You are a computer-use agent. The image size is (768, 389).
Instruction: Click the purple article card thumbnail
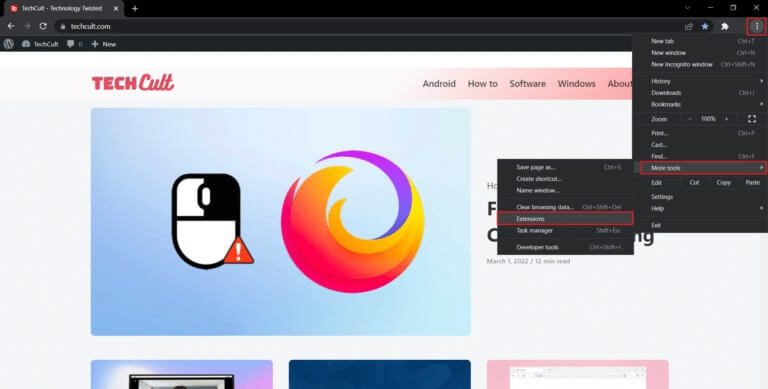click(x=182, y=374)
